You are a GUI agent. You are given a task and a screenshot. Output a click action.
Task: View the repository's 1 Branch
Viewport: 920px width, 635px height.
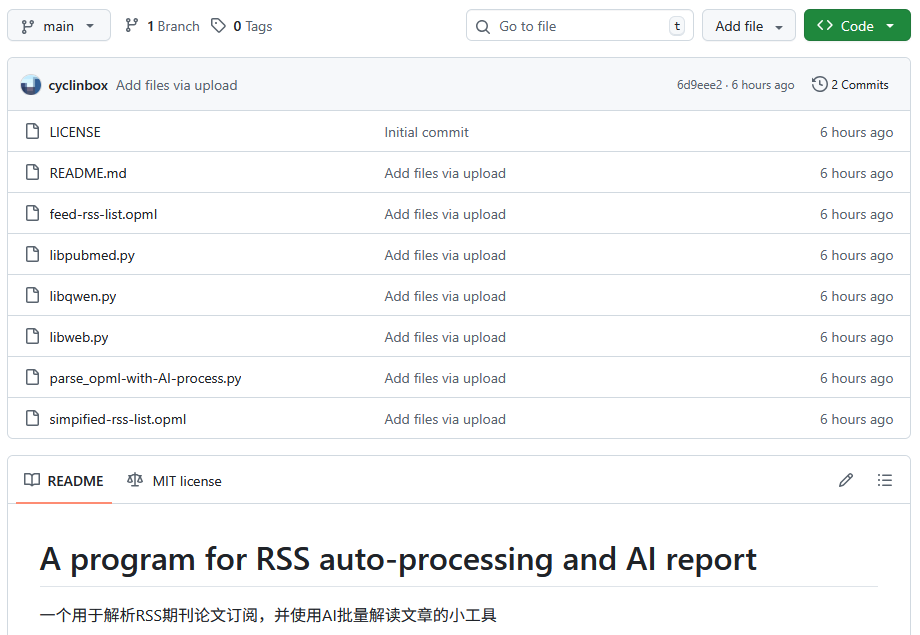[x=162, y=26]
